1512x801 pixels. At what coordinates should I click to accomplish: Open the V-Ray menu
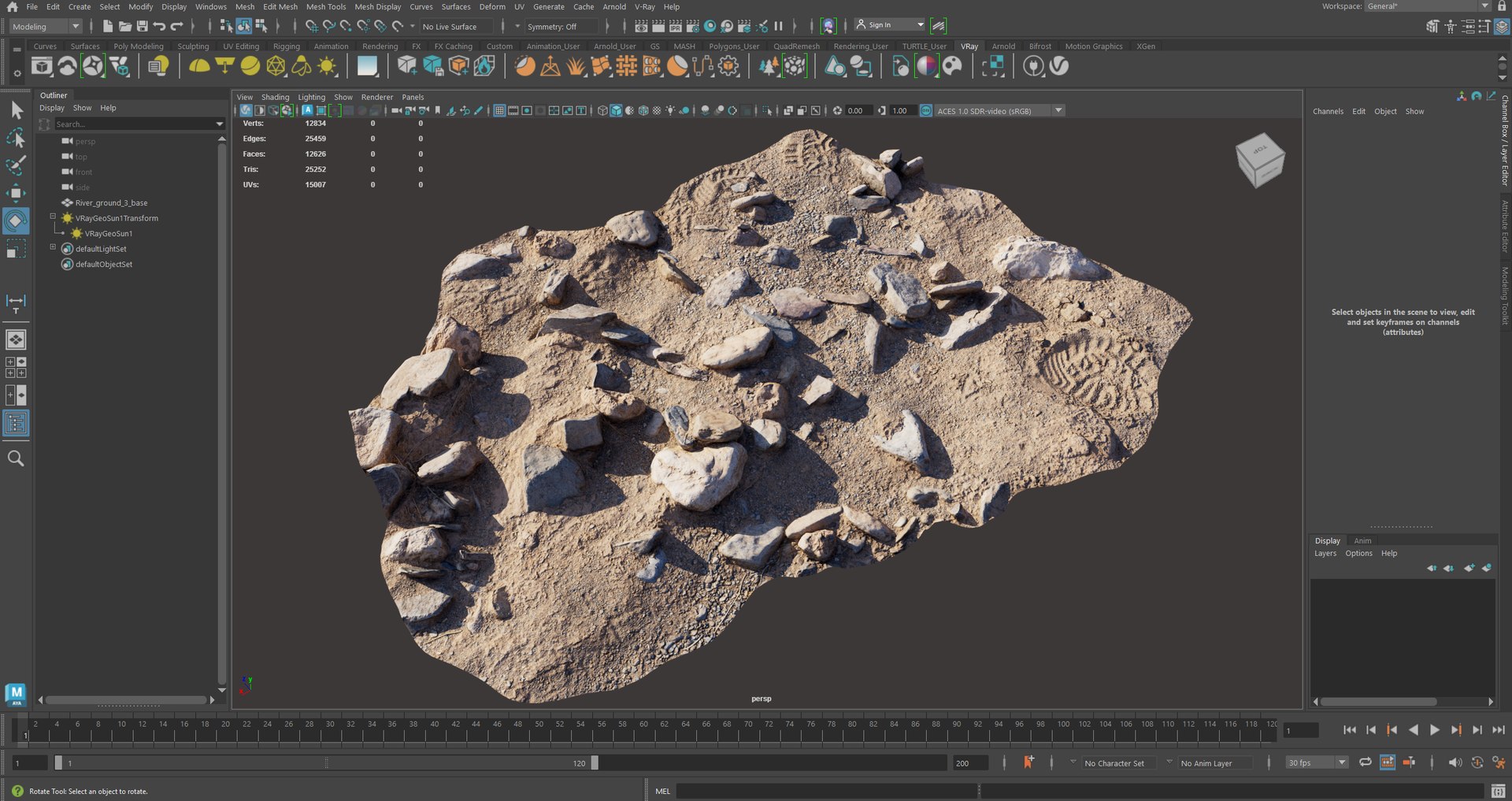645,6
